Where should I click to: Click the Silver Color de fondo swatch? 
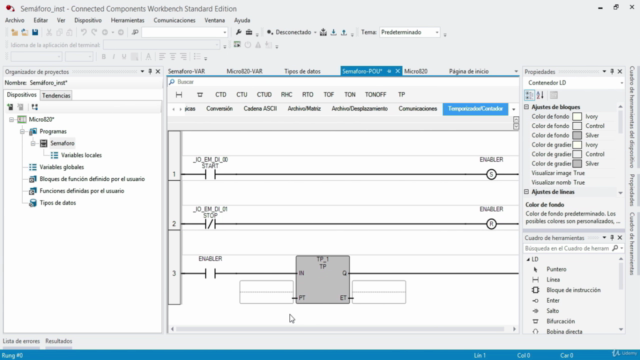[577, 136]
